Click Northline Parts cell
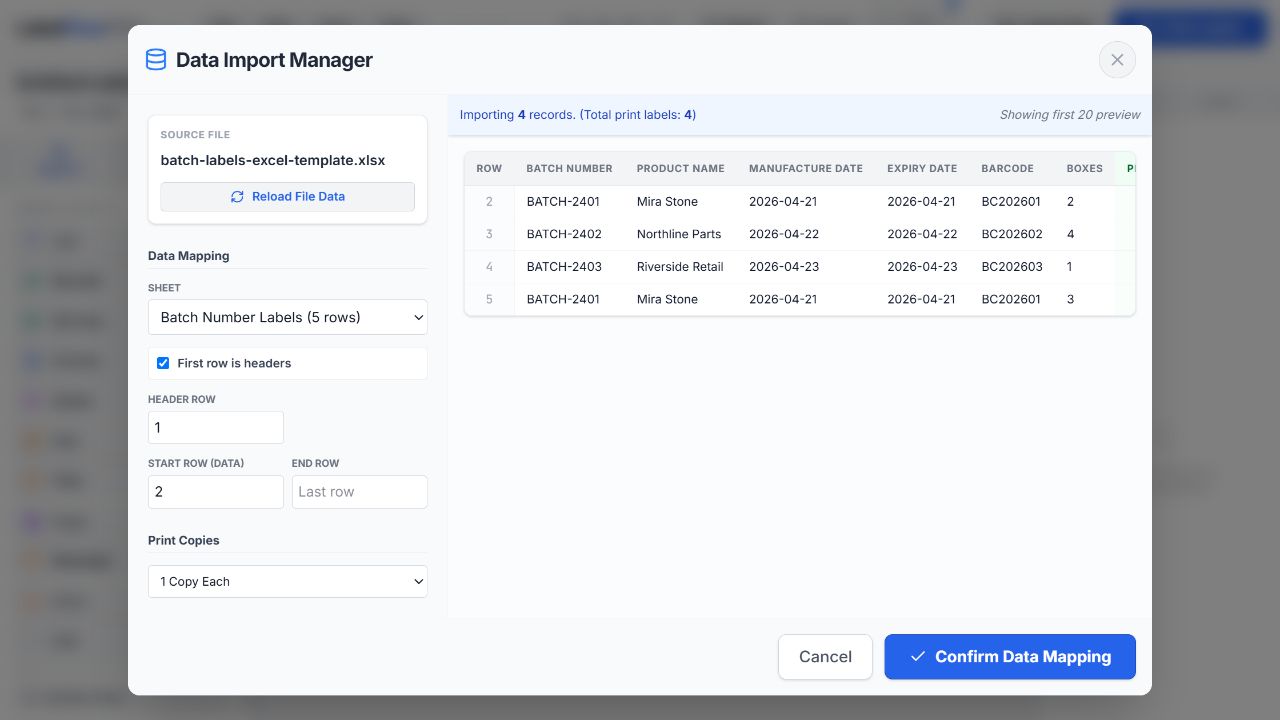Screen dimensions: 1280x720 click(679, 234)
